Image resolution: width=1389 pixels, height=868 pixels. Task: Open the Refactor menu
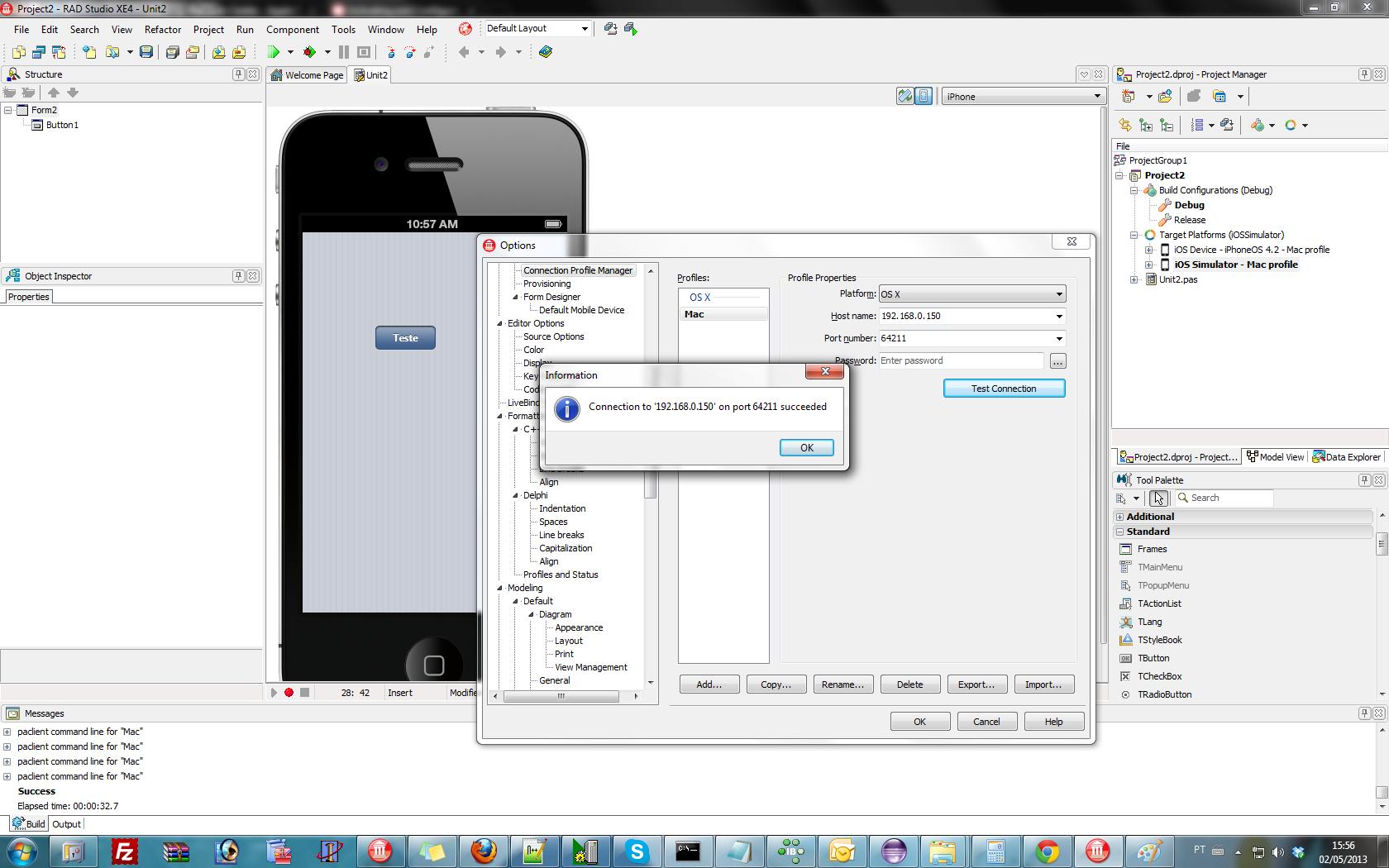coord(163,30)
